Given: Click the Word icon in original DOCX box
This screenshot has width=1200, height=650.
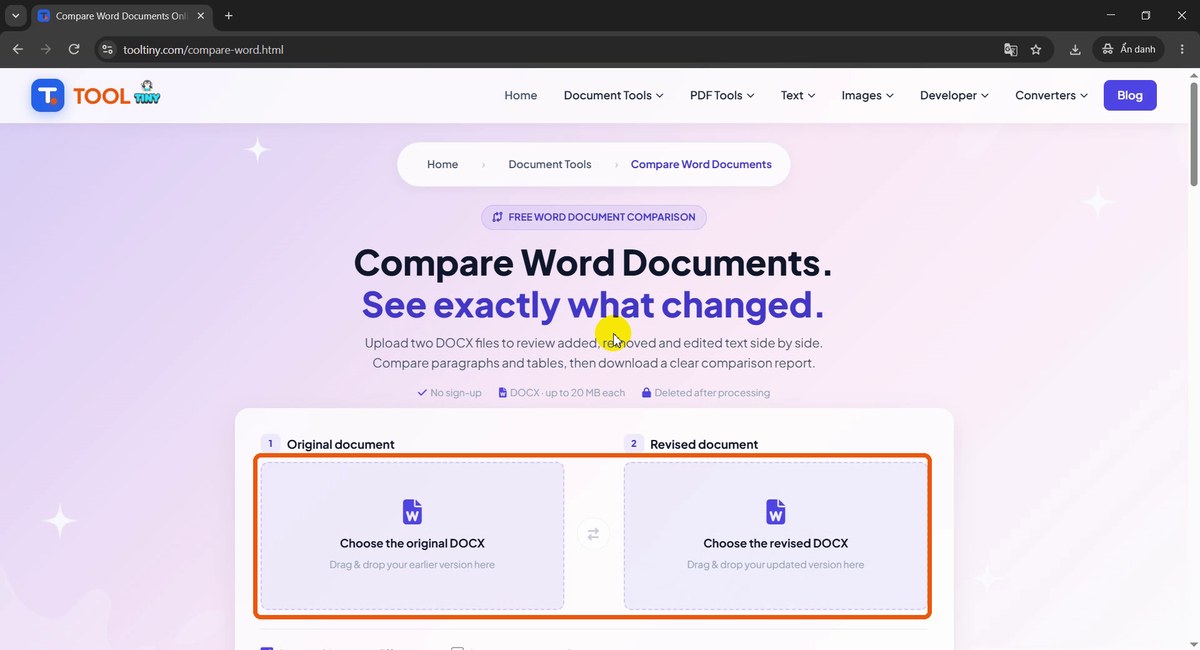Looking at the screenshot, I should pos(412,512).
